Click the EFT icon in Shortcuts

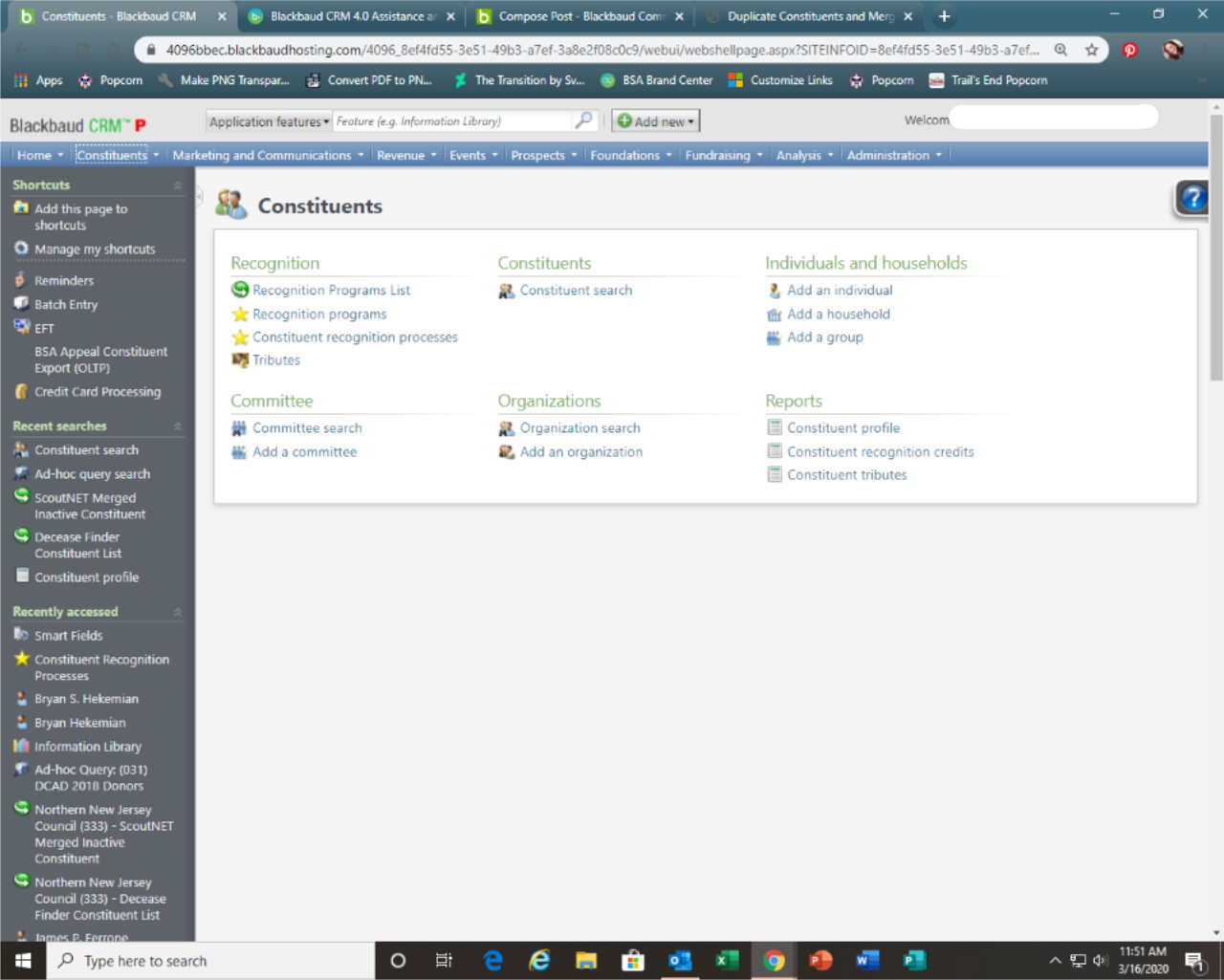21,327
